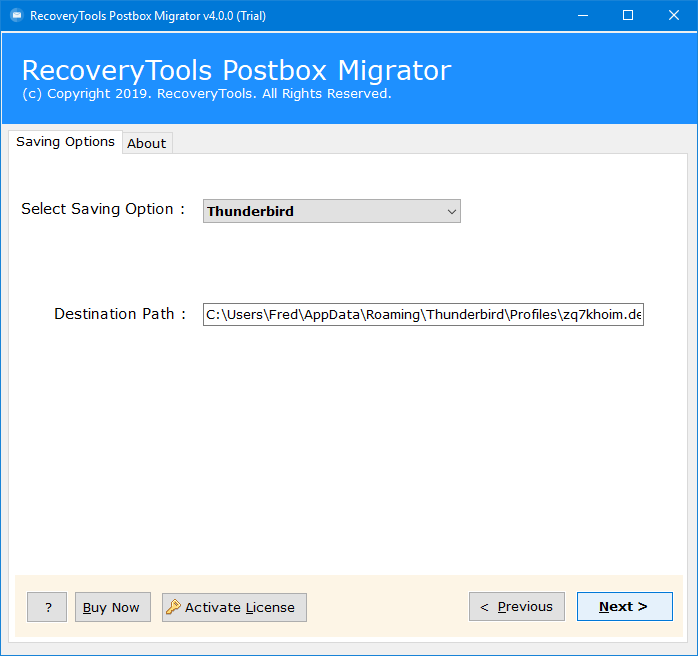
Task: Go back with the Previous button
Action: point(517,607)
